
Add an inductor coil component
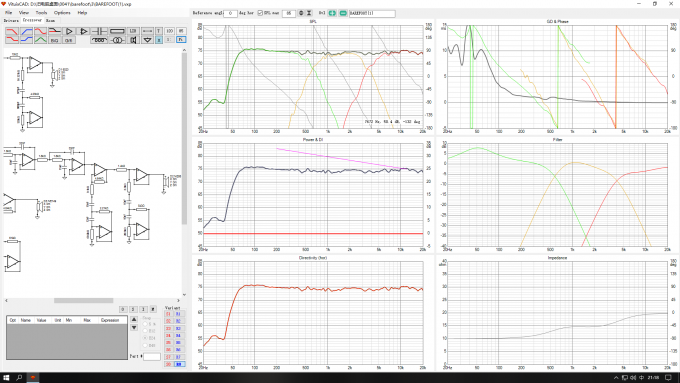(x=99, y=40)
